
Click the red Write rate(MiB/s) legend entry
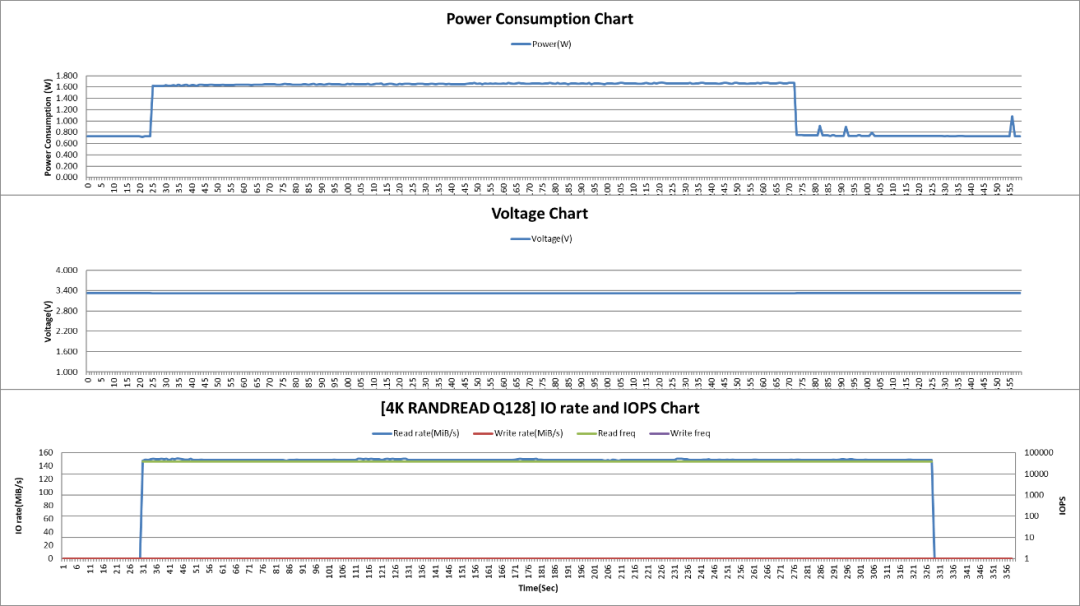(x=519, y=433)
